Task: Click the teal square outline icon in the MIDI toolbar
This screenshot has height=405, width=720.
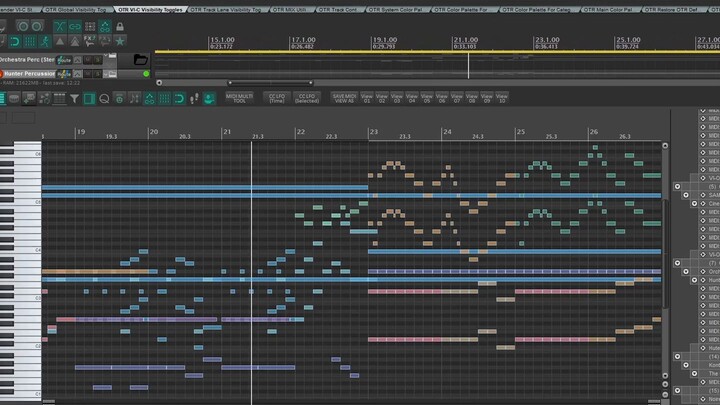Action: (x=89, y=98)
